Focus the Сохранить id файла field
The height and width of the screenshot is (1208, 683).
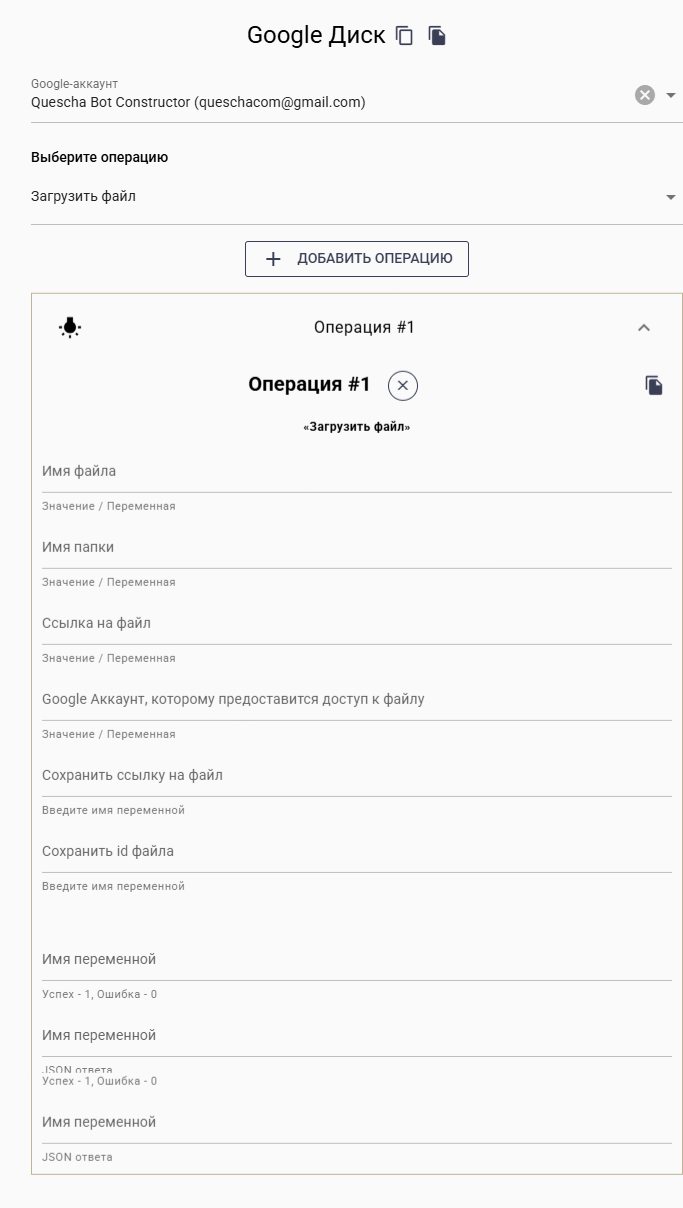pos(356,852)
